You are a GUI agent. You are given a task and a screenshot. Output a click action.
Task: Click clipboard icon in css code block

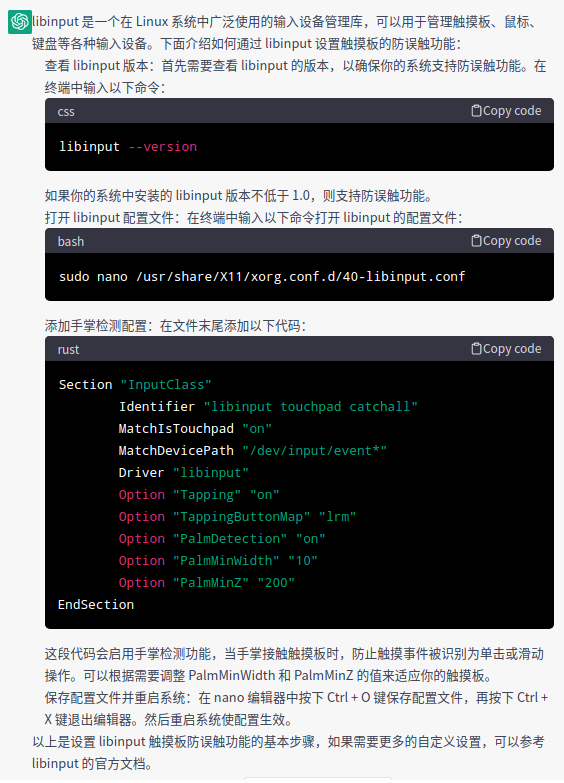tap(477, 111)
